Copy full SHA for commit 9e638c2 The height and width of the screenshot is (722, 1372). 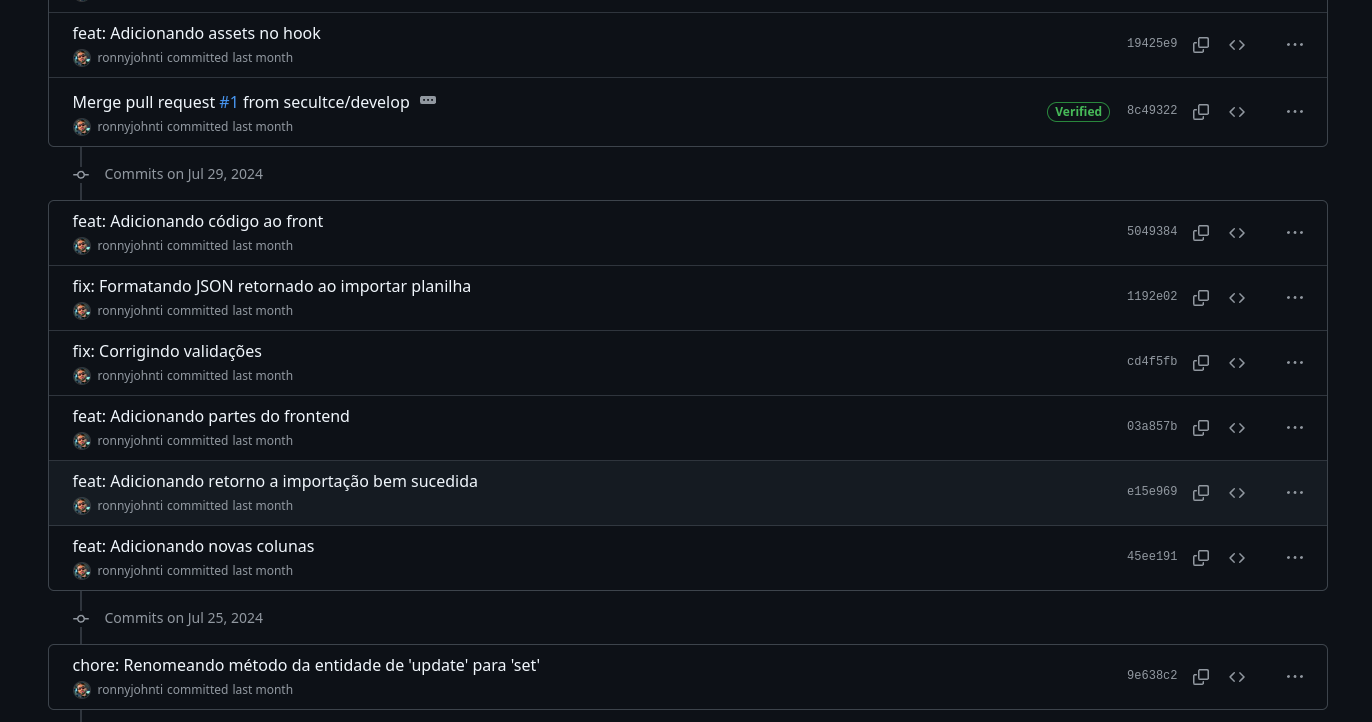[x=1201, y=677]
